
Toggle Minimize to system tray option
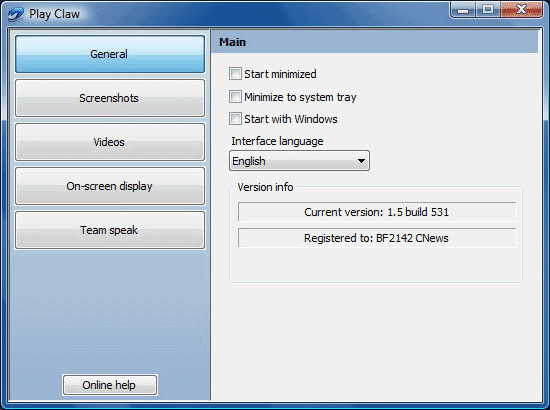(235, 97)
